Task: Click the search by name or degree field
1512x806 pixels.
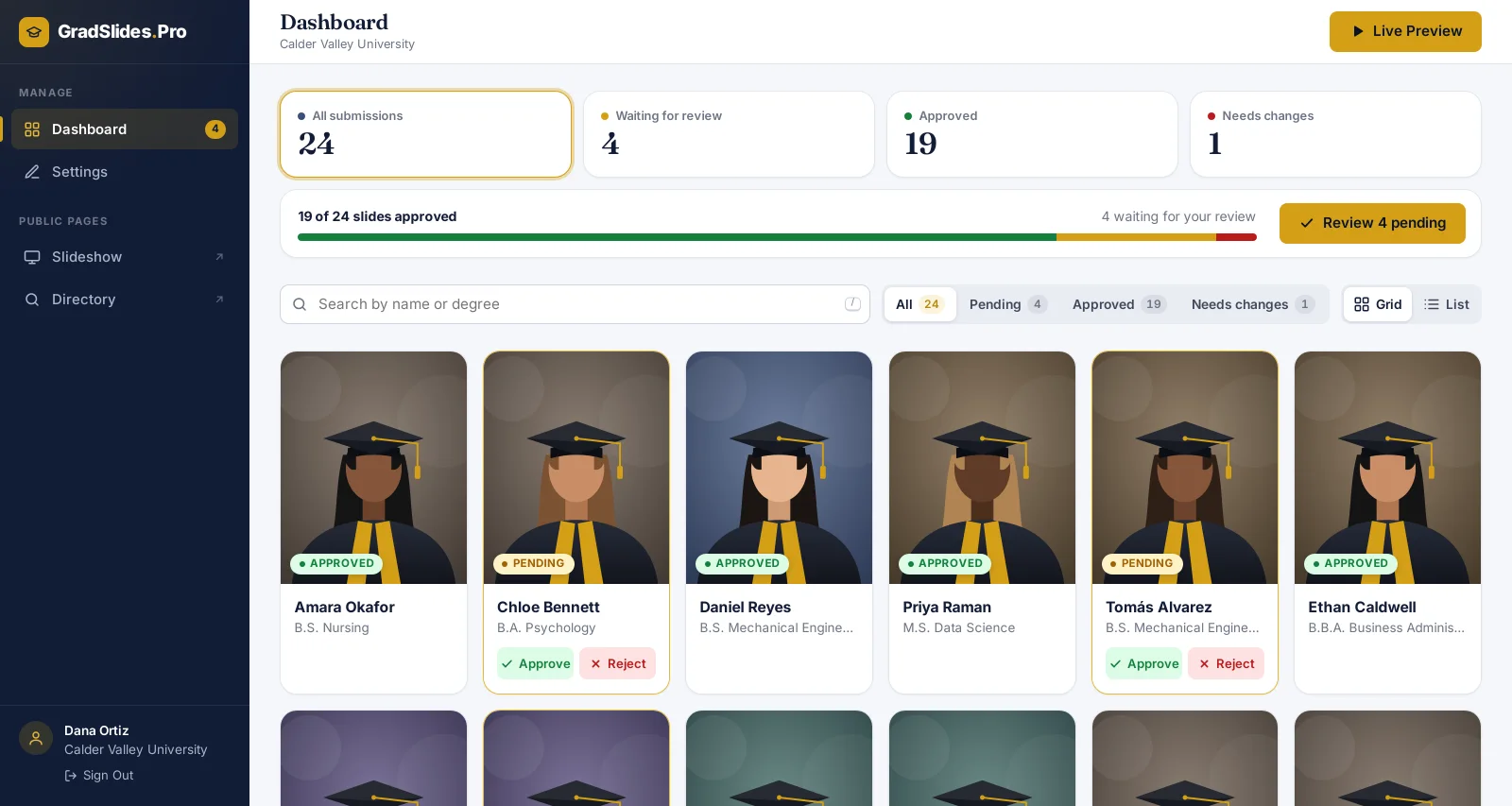Action: coord(575,304)
